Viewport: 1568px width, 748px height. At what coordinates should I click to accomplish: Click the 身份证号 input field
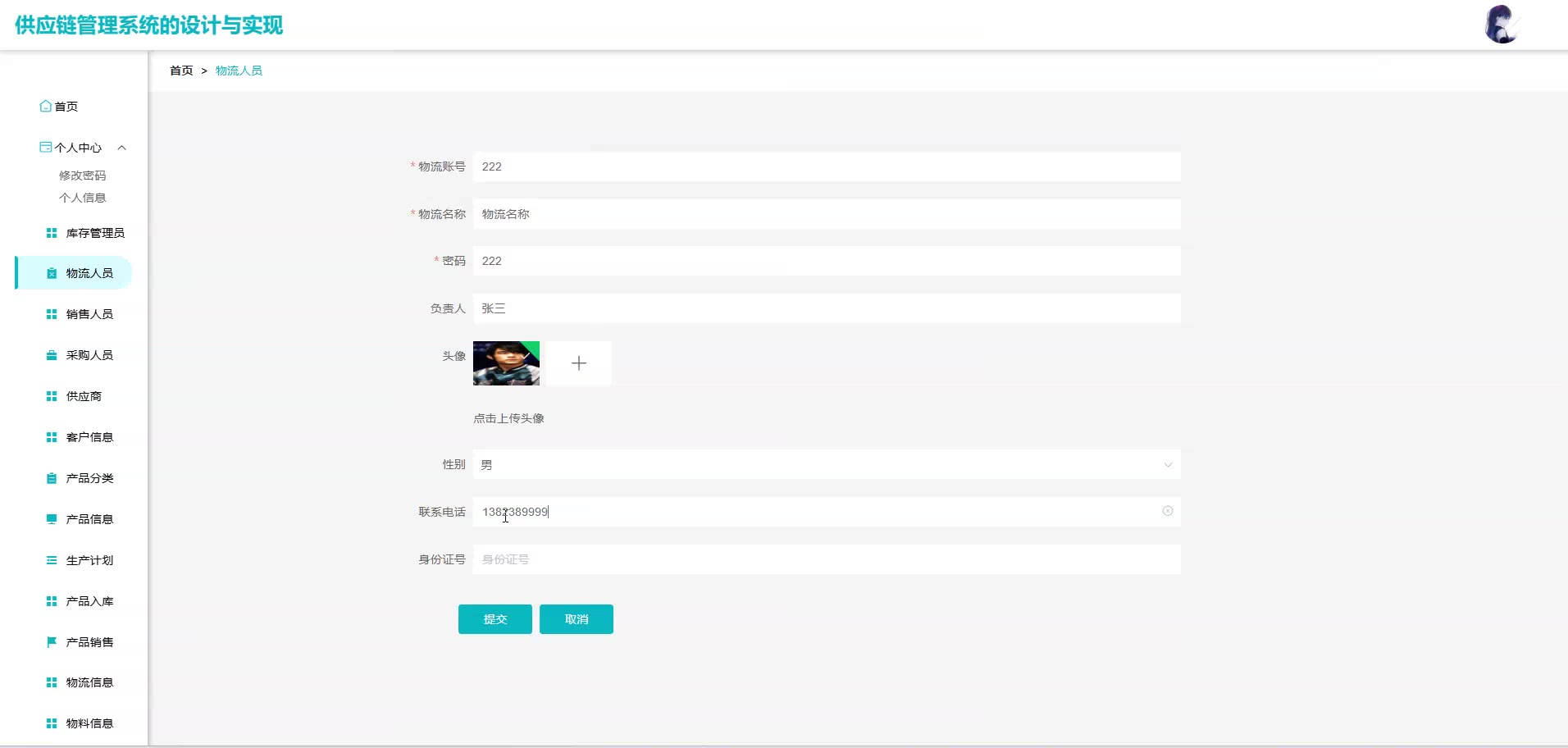point(827,559)
